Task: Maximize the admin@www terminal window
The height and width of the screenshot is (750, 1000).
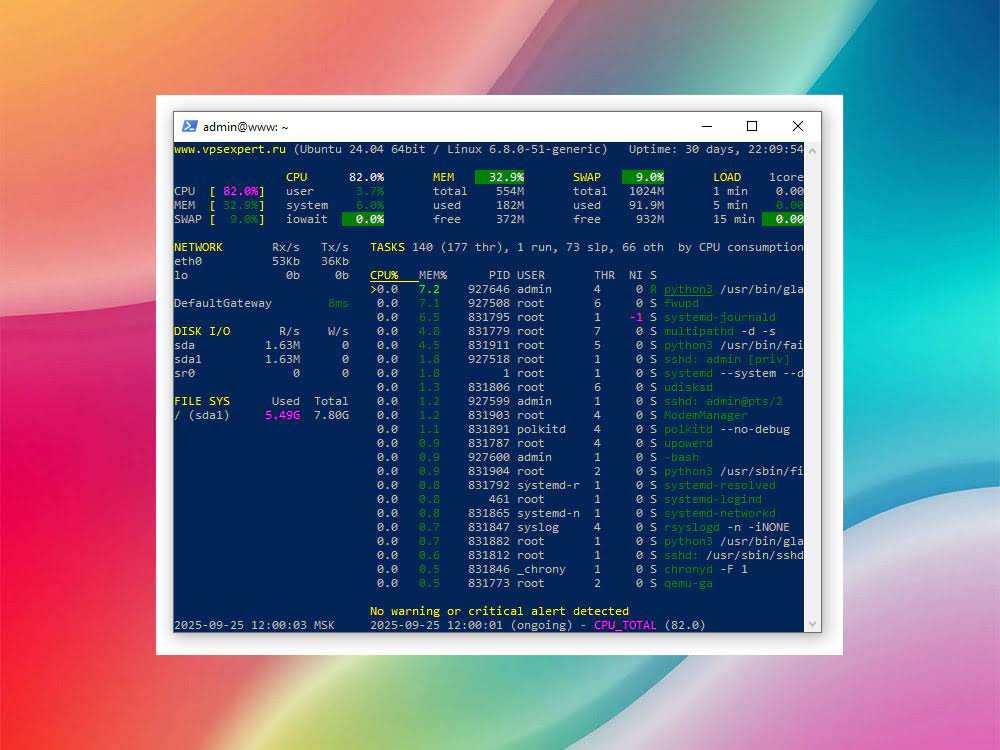Action: pyautogui.click(x=752, y=126)
